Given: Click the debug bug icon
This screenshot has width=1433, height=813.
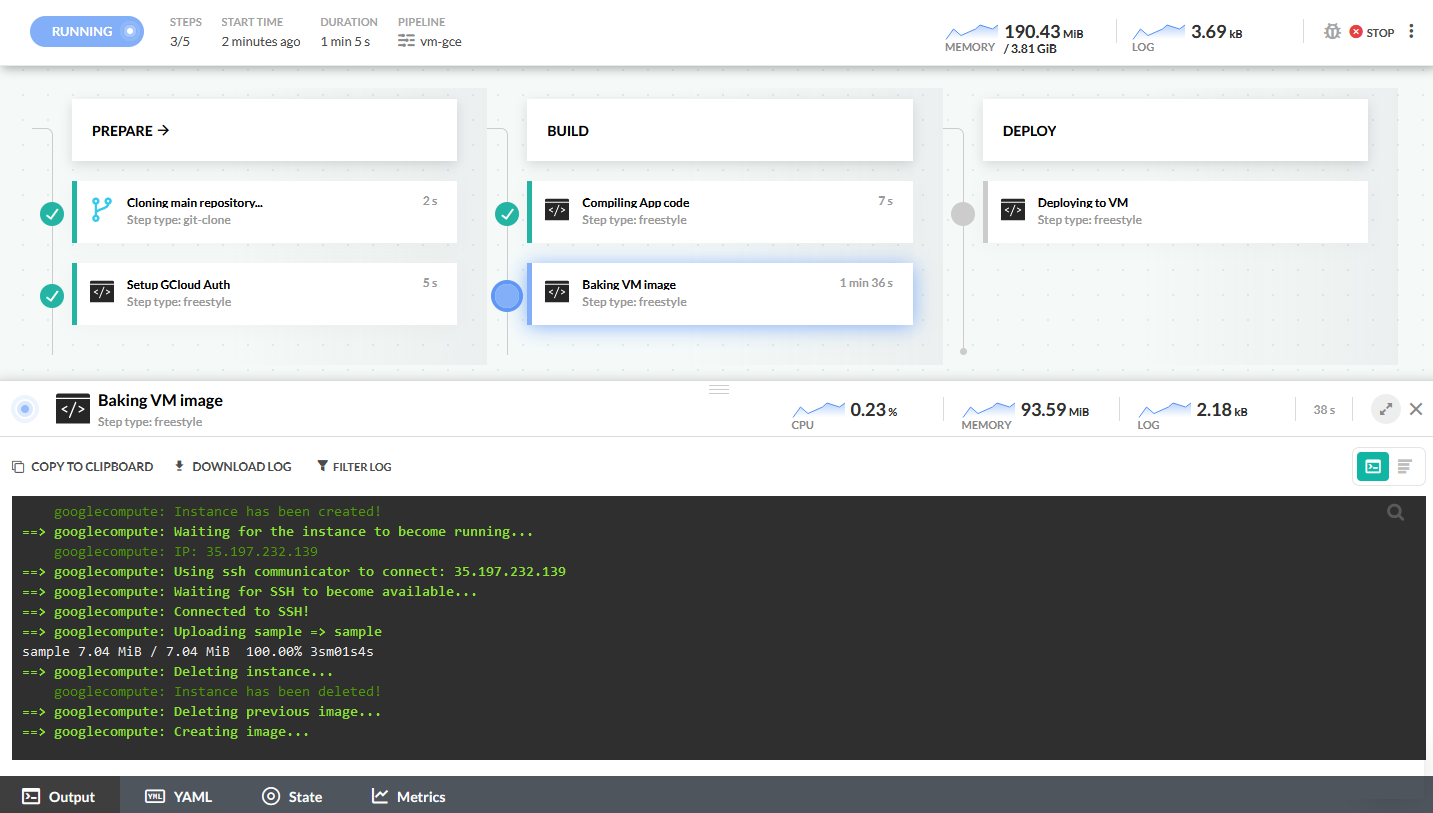Looking at the screenshot, I should pos(1331,32).
